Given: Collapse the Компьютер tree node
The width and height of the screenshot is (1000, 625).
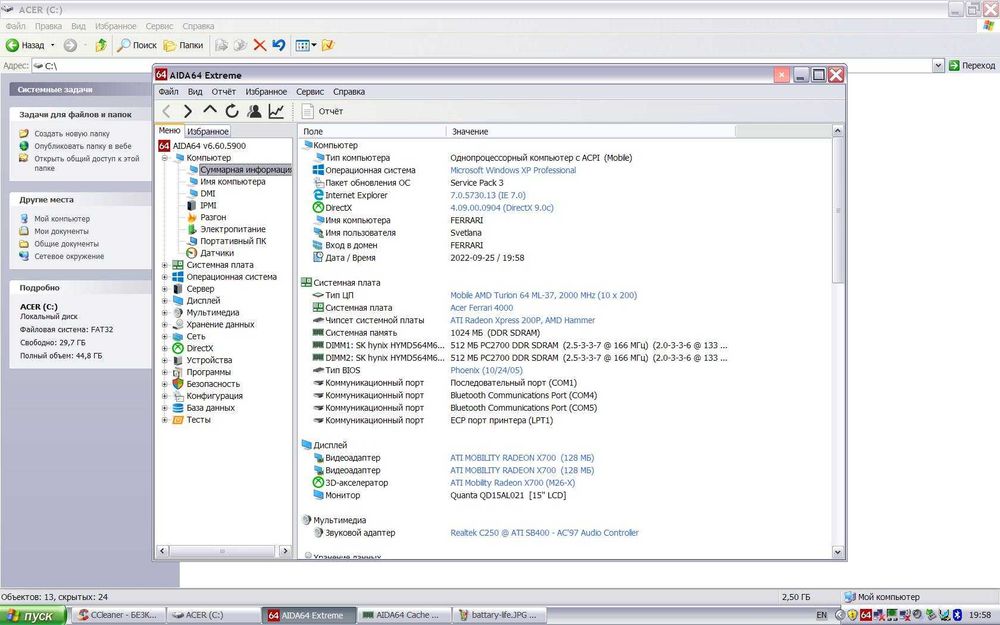Looking at the screenshot, I should coord(165,158).
